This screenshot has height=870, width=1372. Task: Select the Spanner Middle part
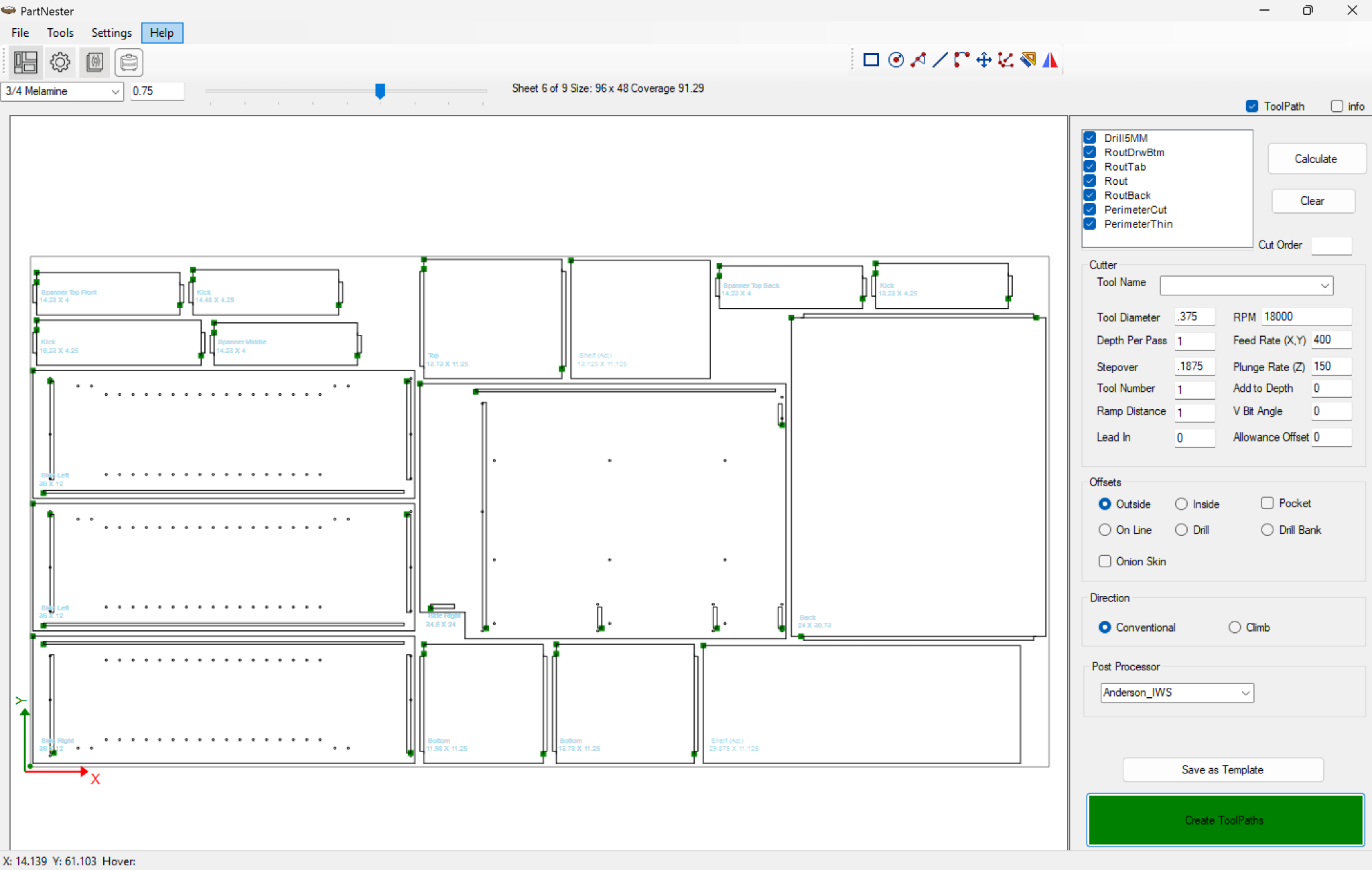coord(286,344)
